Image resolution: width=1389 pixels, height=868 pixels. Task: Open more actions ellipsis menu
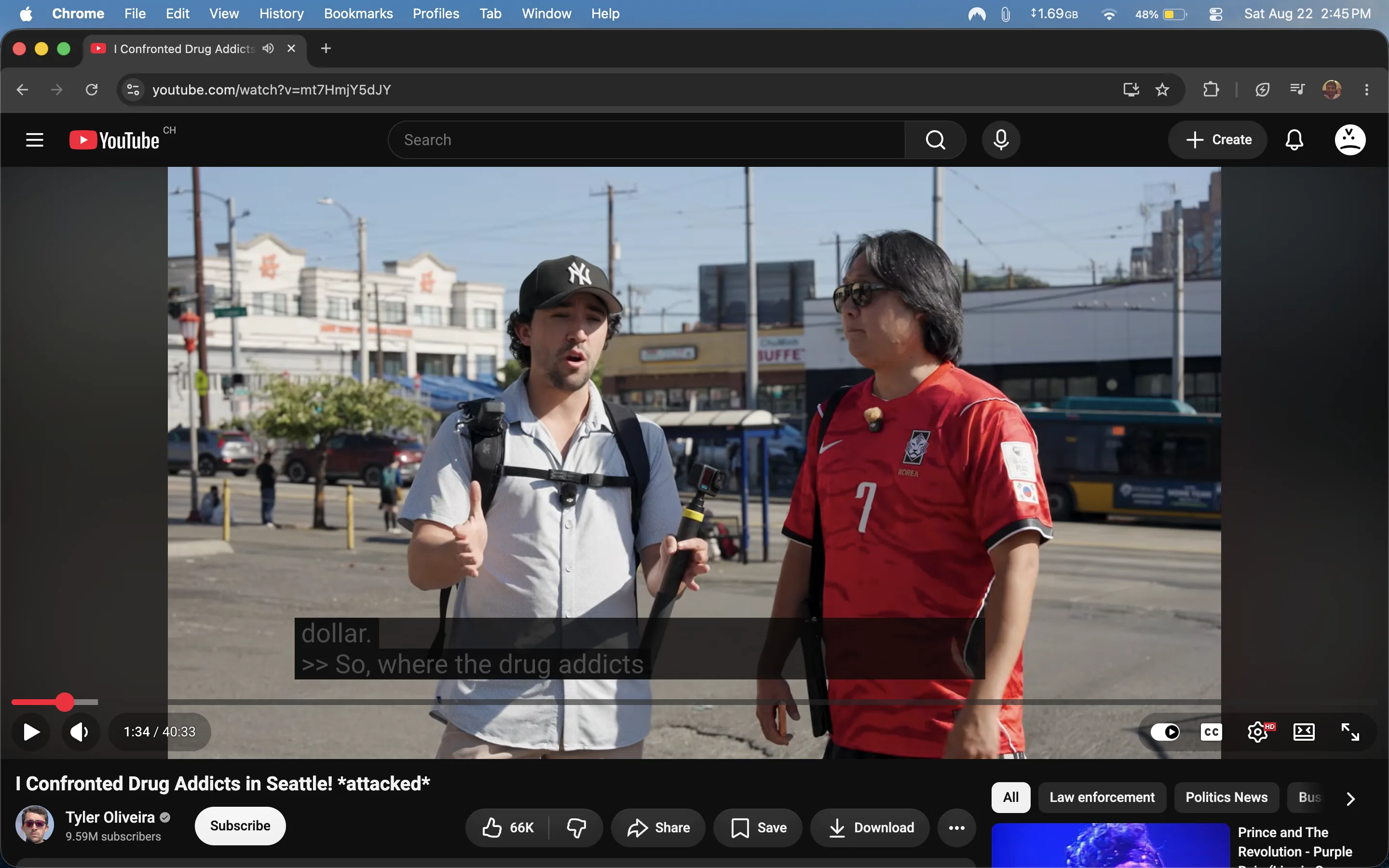956,827
